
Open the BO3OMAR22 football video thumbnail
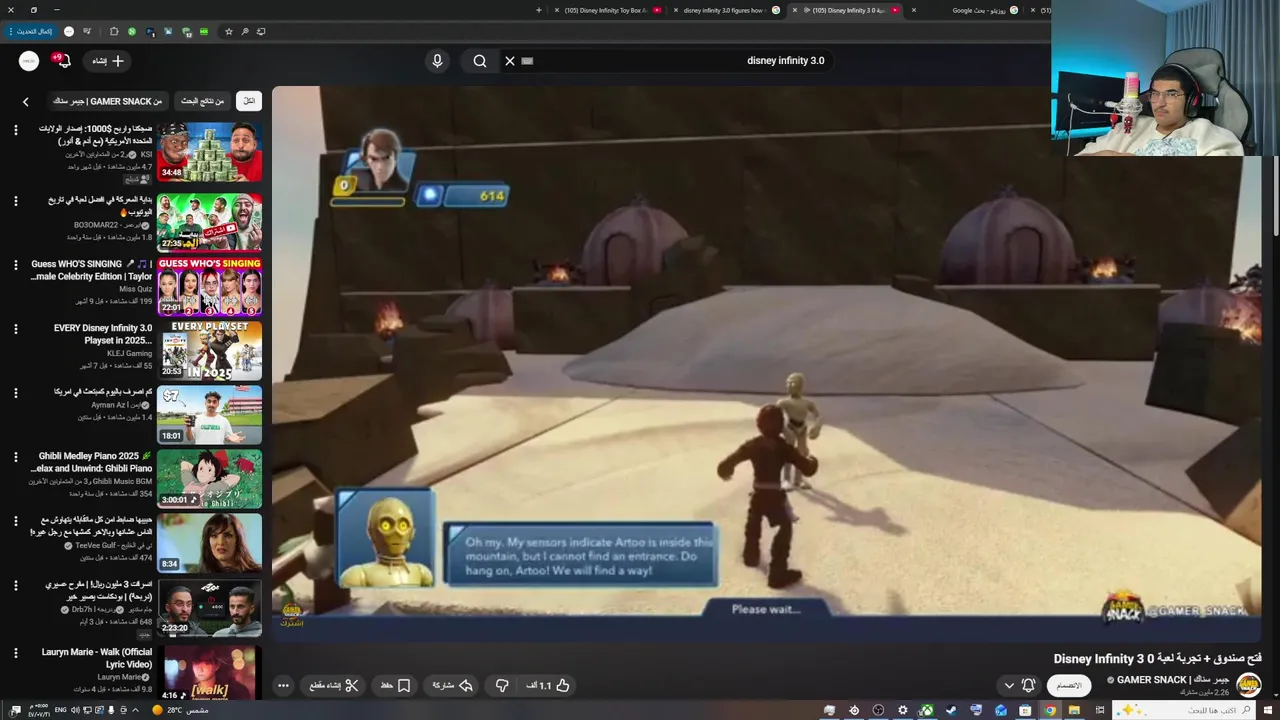tap(209, 221)
